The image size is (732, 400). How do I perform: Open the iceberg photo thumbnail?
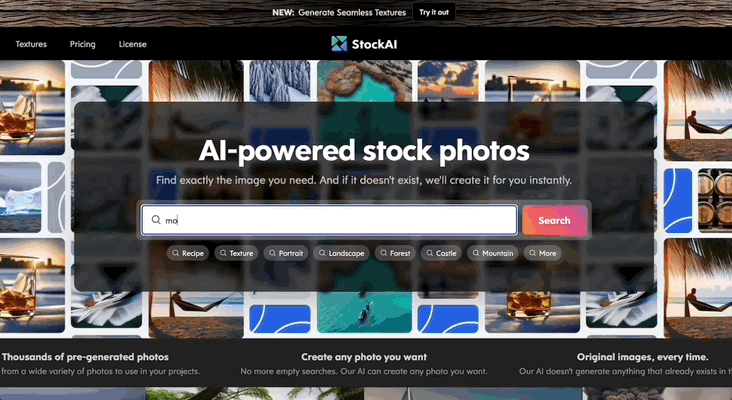(x=21, y=197)
